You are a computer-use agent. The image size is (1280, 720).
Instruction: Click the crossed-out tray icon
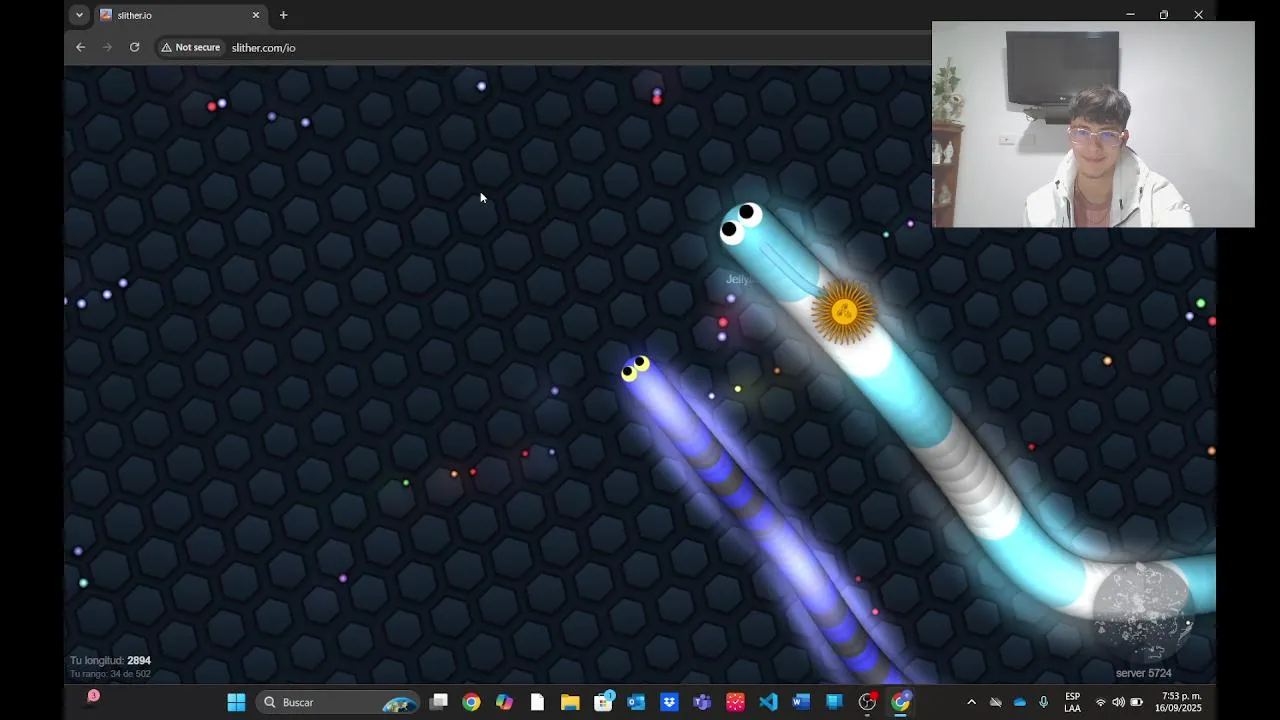coord(995,702)
